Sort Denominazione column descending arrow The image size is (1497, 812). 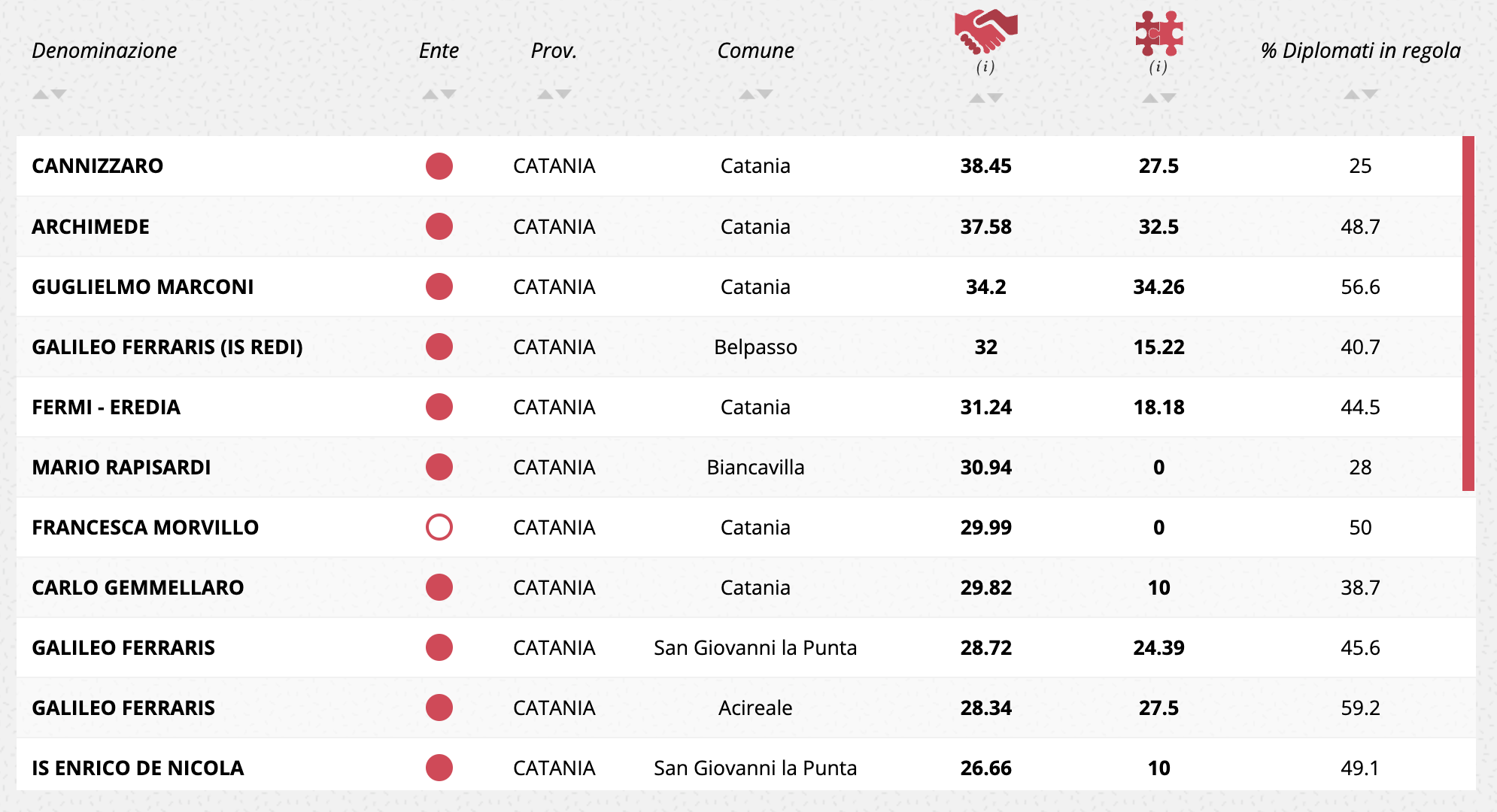point(59,95)
